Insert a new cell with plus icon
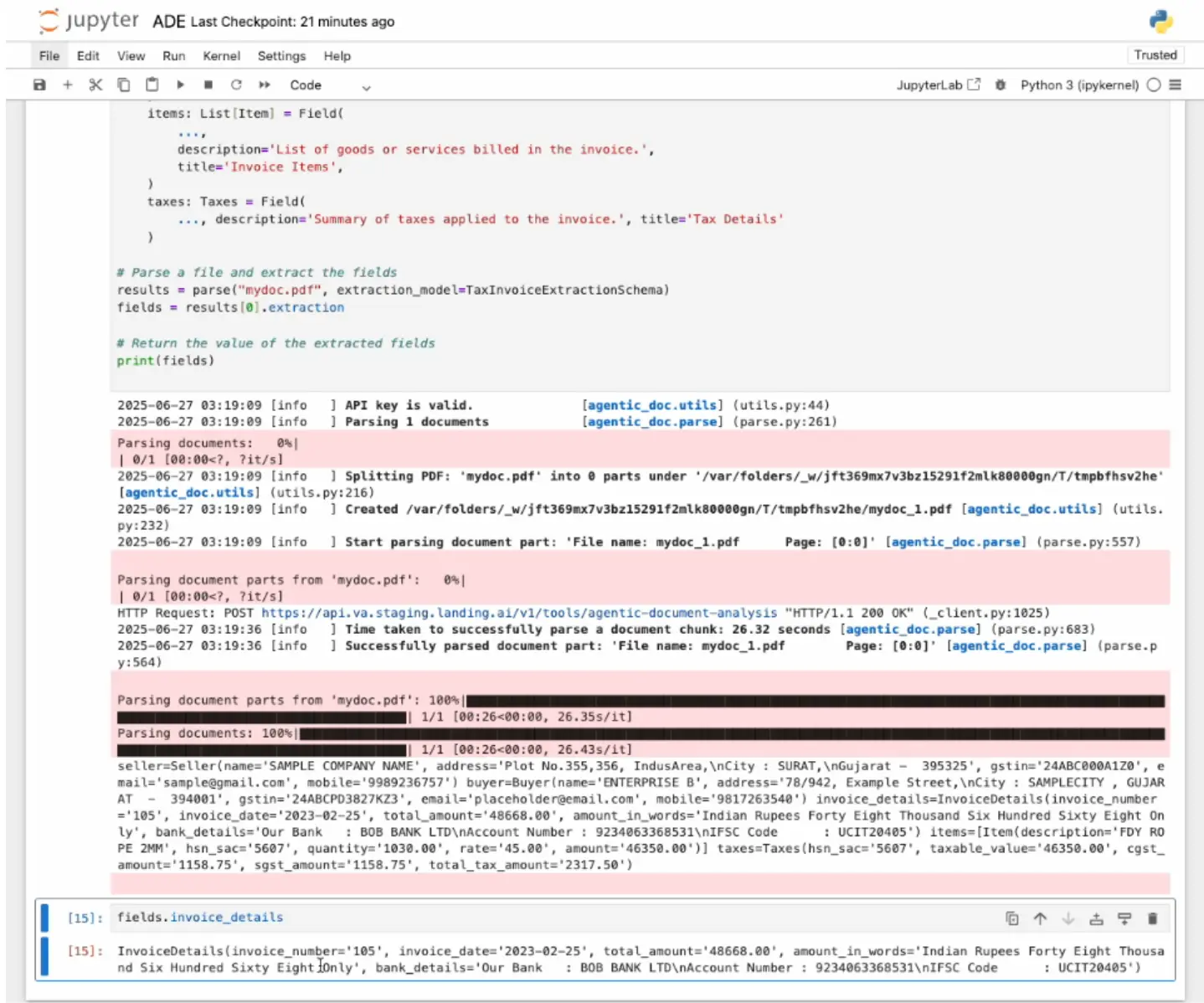1204x1003 pixels. (68, 85)
